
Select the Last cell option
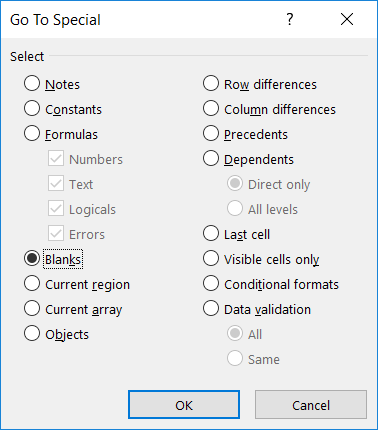coord(211,234)
